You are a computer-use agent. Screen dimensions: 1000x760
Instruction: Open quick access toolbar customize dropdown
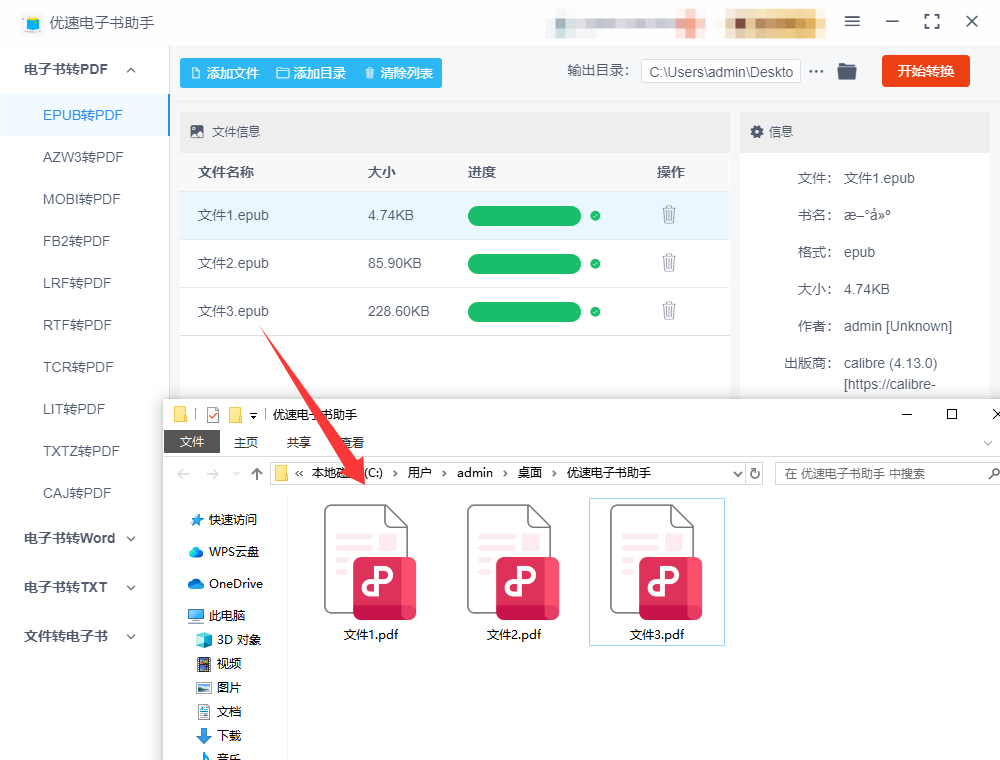click(253, 416)
